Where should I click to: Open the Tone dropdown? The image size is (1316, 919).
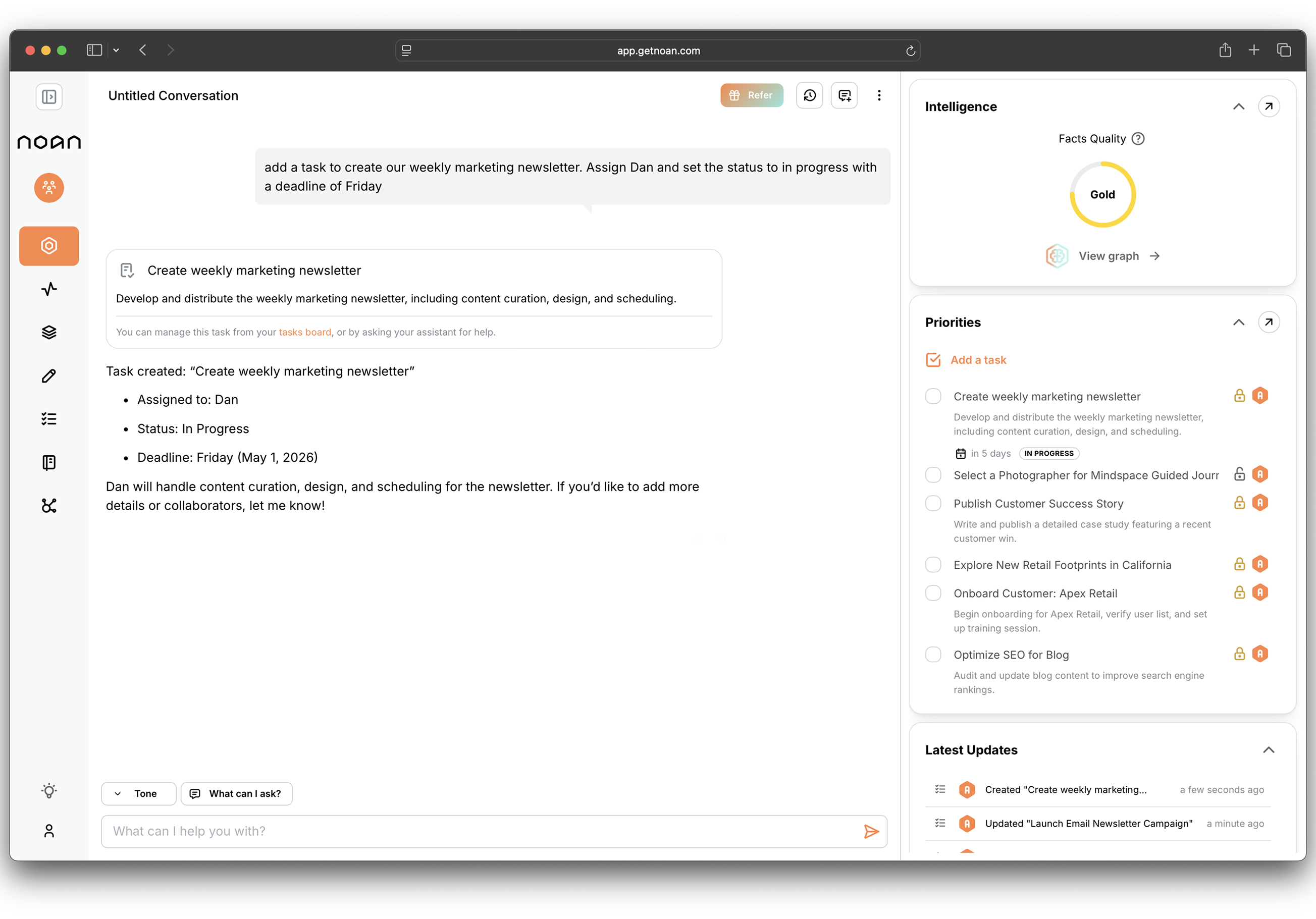point(138,793)
